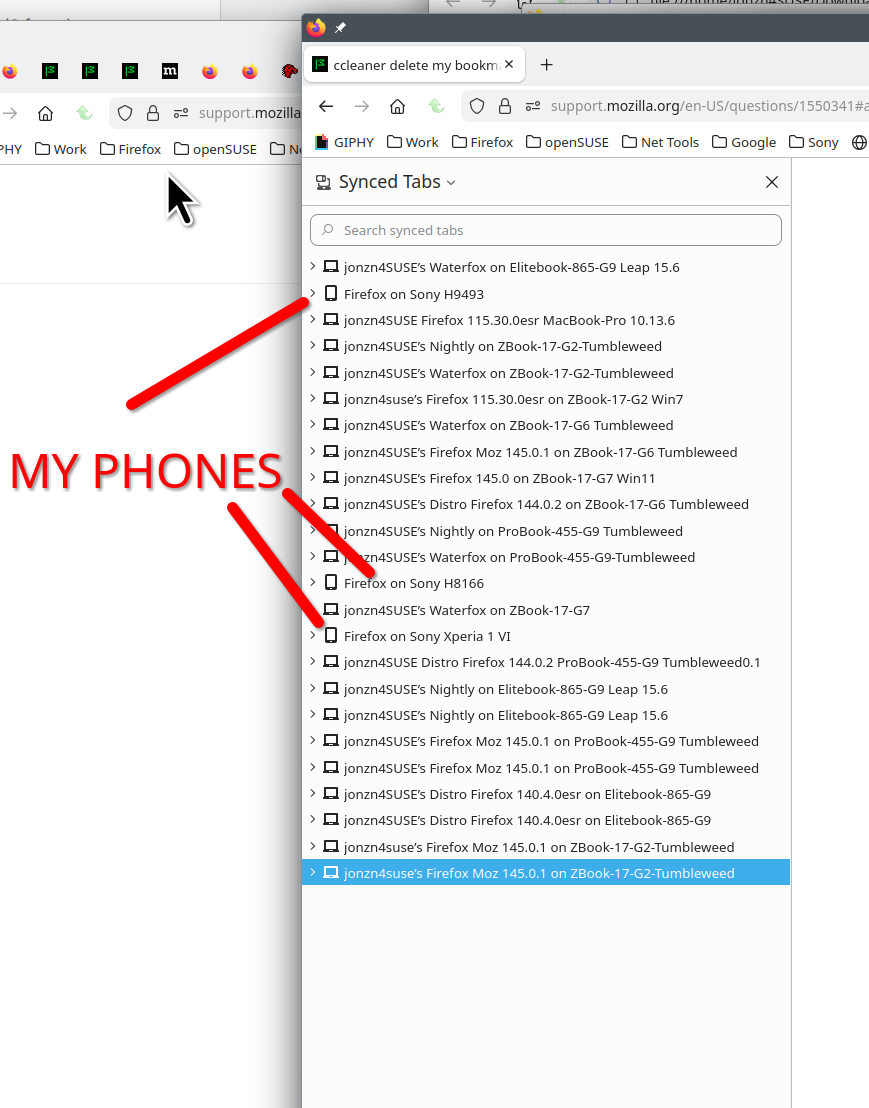
Task: Click the back window support.mozilla address bar
Action: [249, 113]
